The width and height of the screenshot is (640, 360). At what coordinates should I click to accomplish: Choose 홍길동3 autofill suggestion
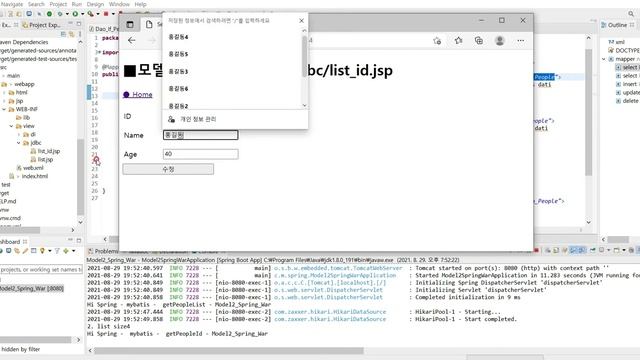233,71
